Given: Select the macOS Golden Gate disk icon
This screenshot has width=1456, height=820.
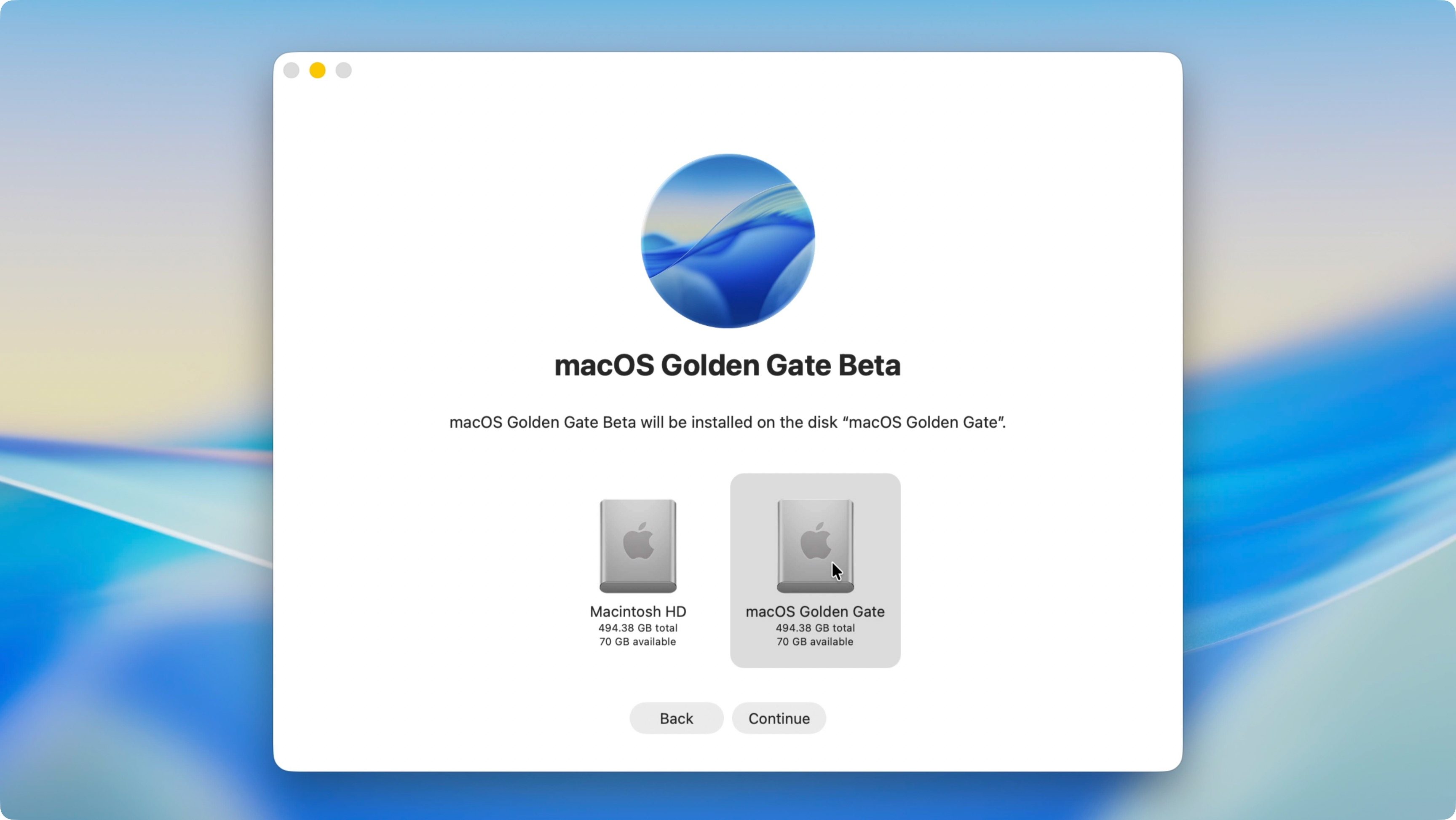Looking at the screenshot, I should (x=815, y=546).
